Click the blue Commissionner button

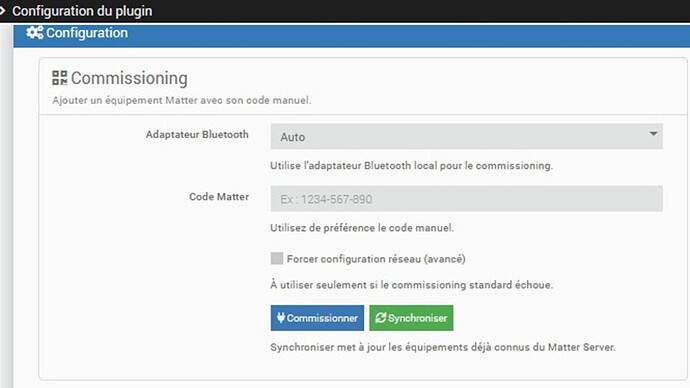[x=317, y=318]
